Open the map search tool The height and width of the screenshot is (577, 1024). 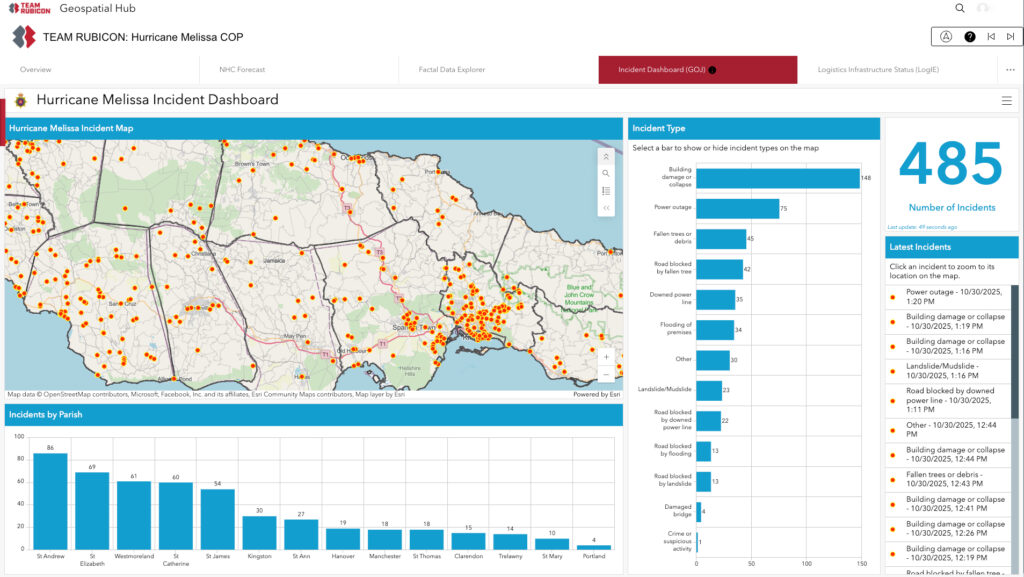605,173
